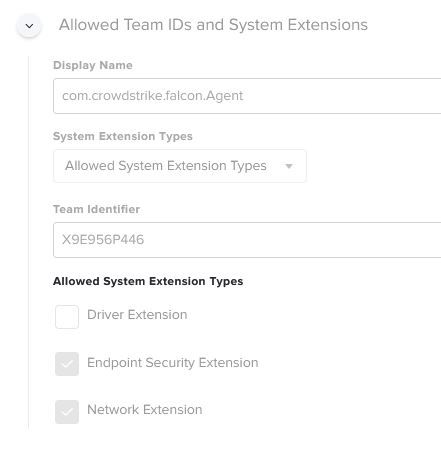The image size is (441, 454).
Task: Open the Allowed System Extension Types dropdown
Action: pyautogui.click(x=180, y=166)
